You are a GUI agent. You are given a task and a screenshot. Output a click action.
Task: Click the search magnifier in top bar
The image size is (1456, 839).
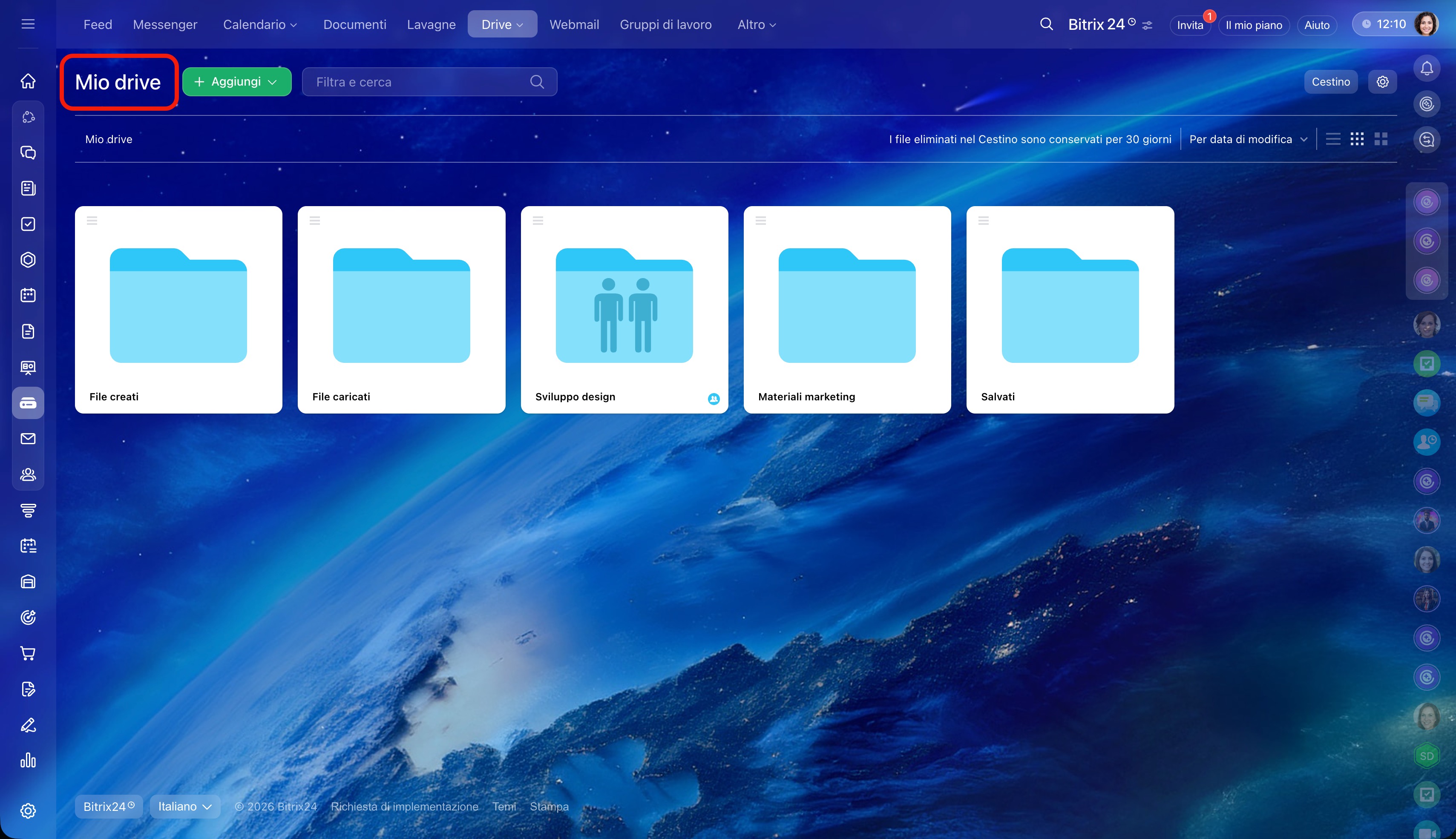tap(1046, 24)
